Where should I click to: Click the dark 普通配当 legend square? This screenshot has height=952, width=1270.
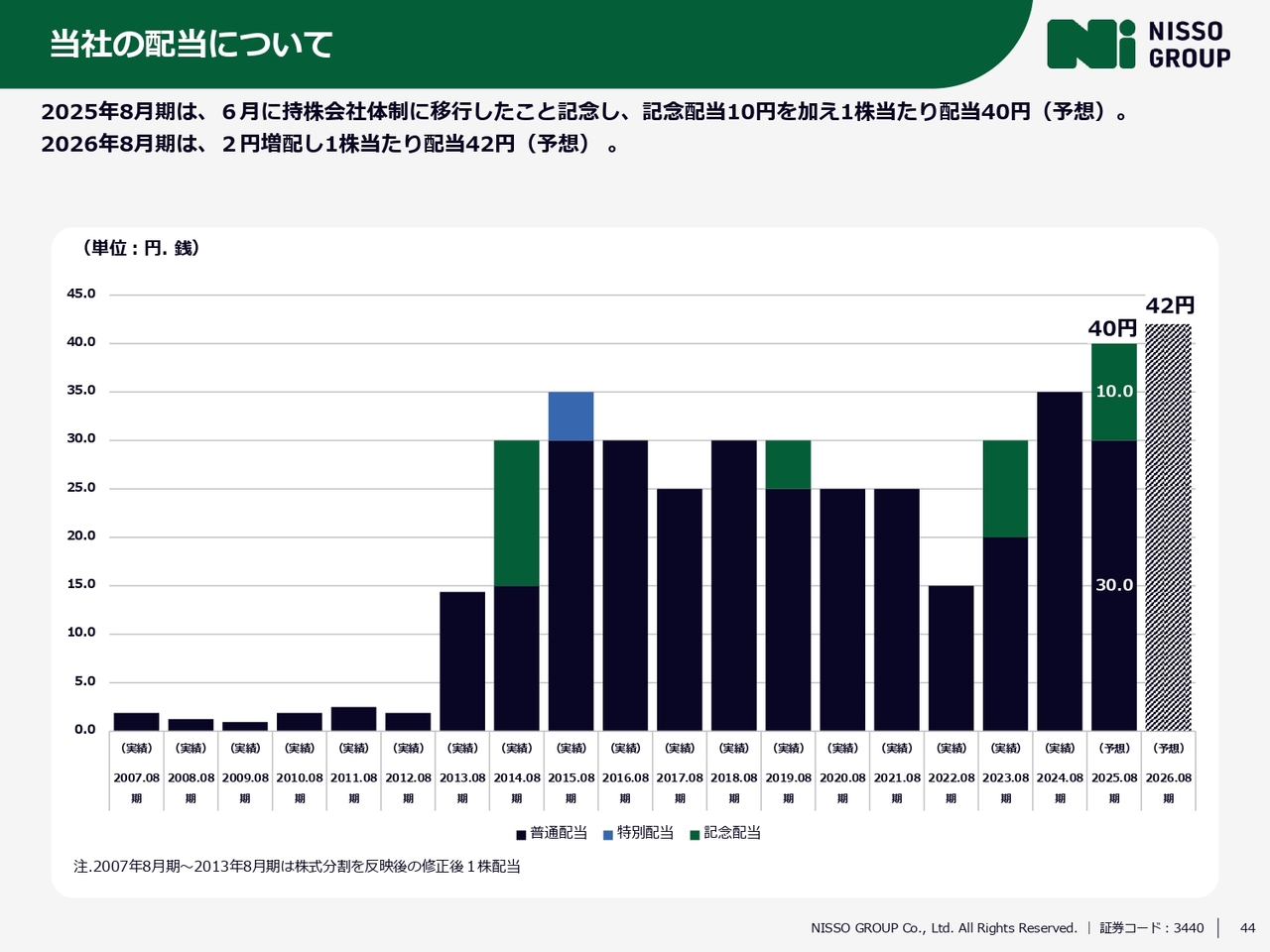(521, 835)
